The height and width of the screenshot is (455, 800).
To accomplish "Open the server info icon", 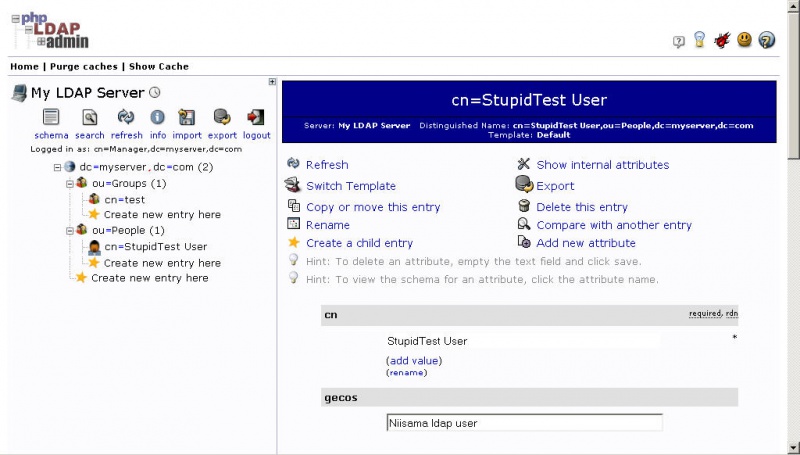I will [x=158, y=117].
